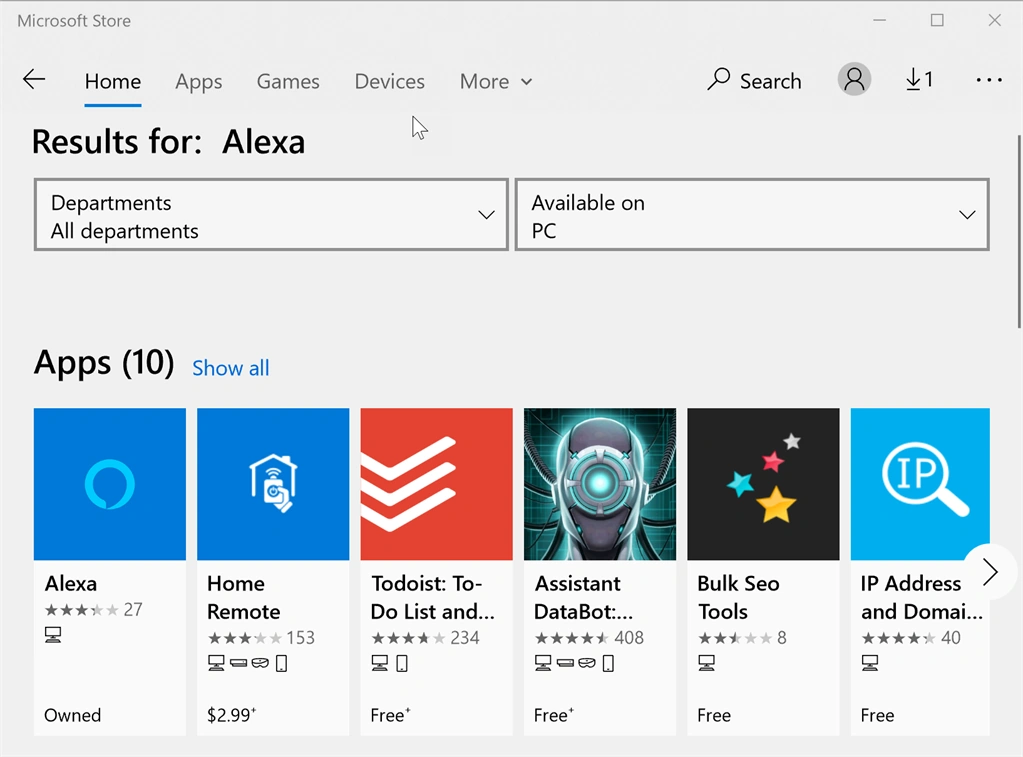Click the Search magnifier icon
This screenshot has width=1023, height=757.
[718, 79]
